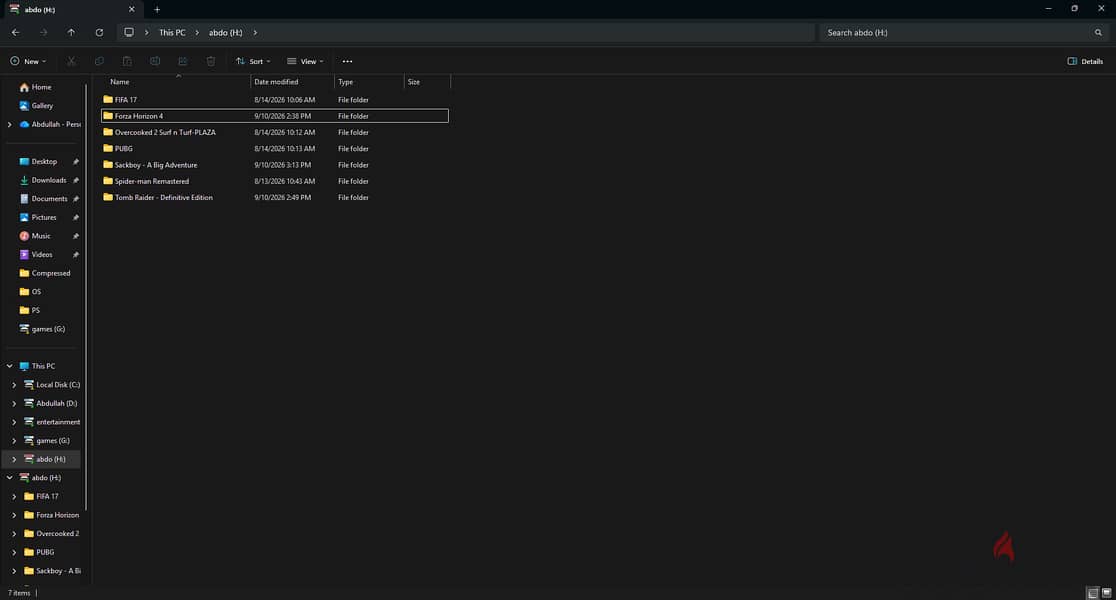Select the FIFA 17 folder in file list

pos(275,100)
